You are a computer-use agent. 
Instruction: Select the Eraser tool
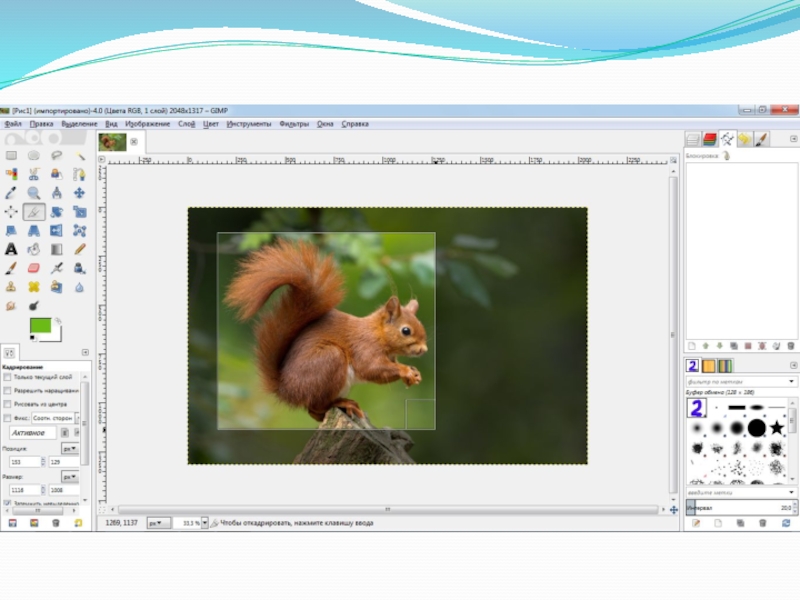click(x=34, y=268)
